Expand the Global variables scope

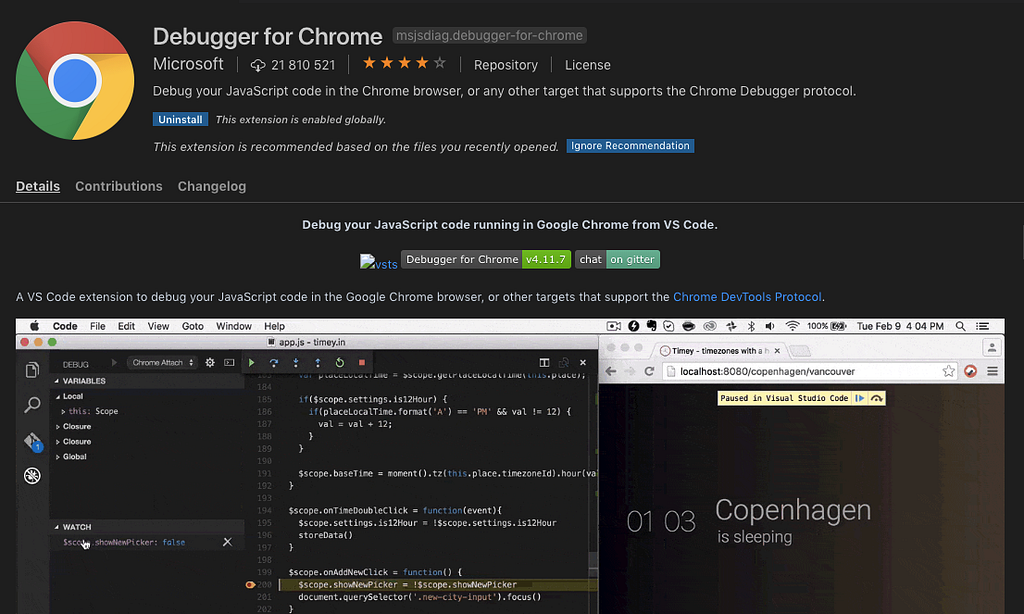point(71,457)
